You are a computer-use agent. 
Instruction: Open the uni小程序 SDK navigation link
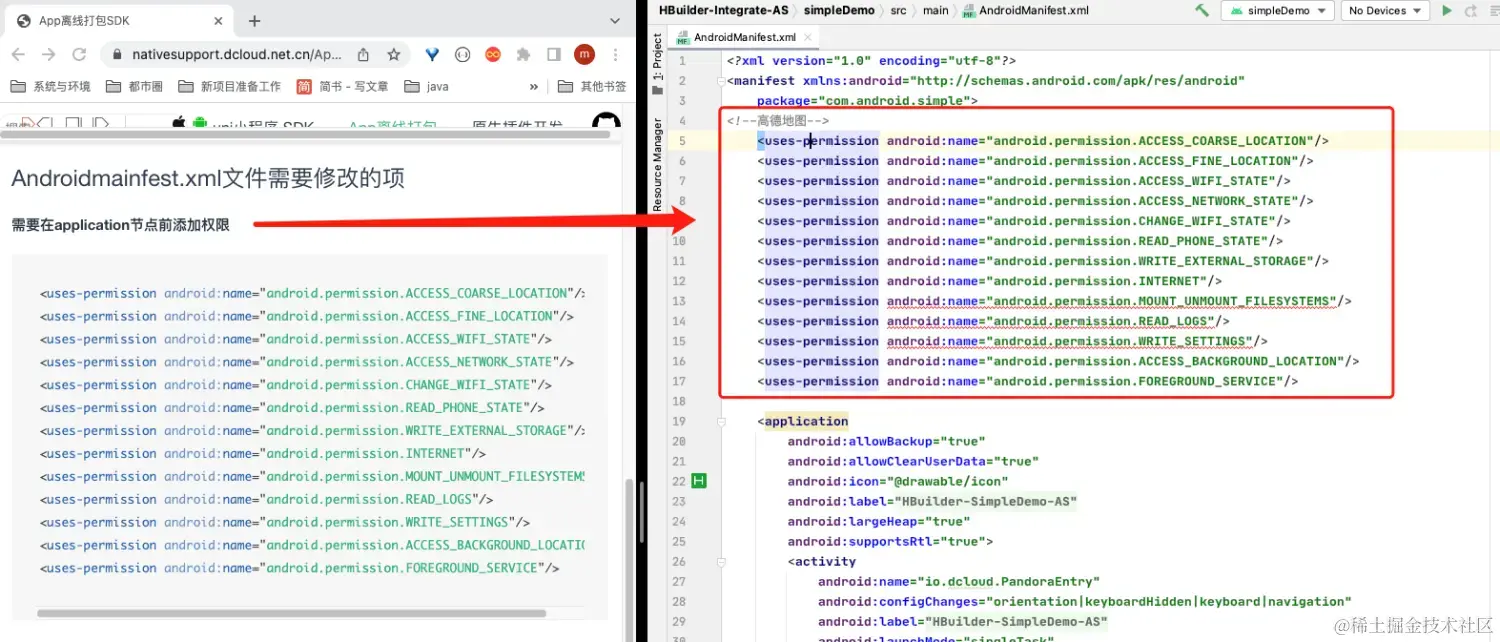263,125
